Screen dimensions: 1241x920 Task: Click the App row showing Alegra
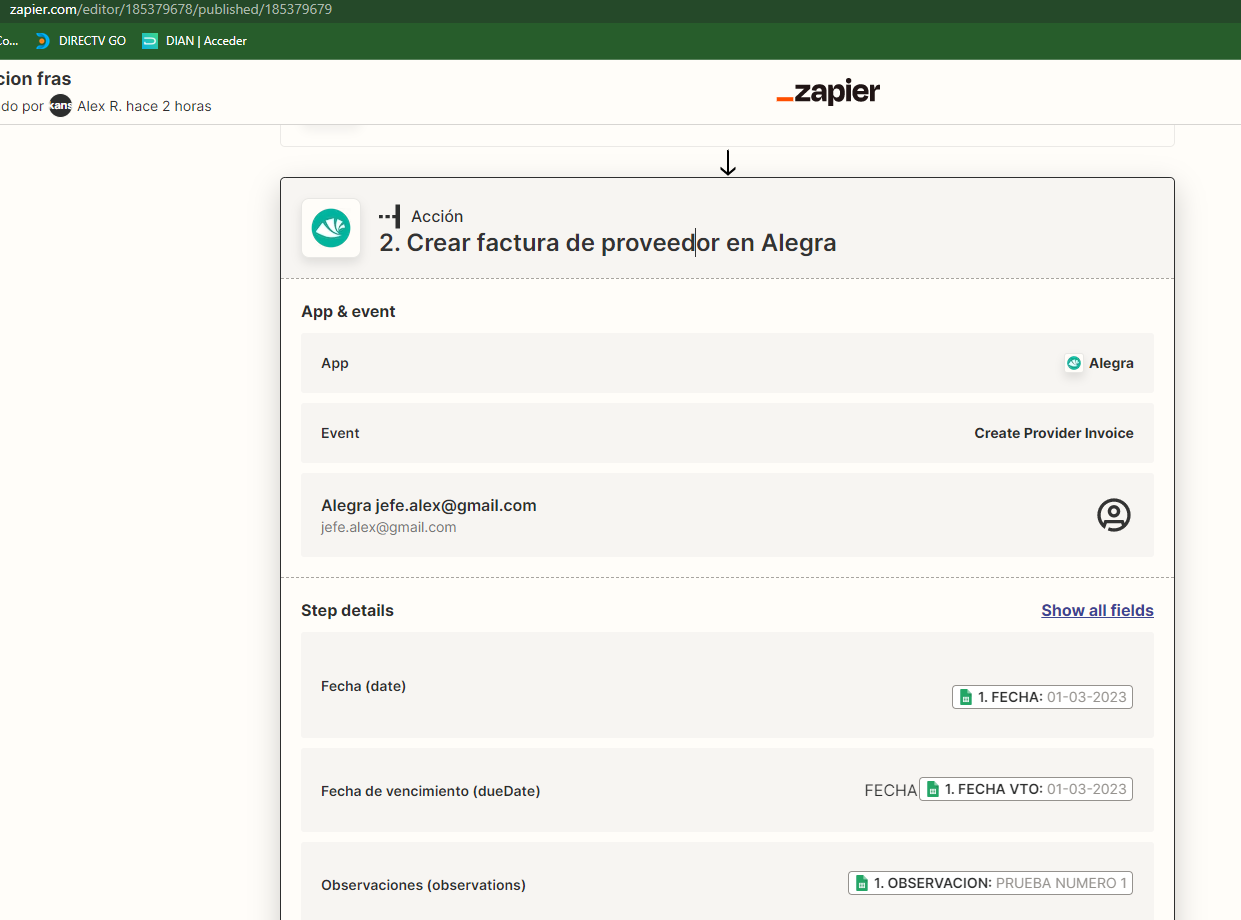pyautogui.click(x=727, y=363)
